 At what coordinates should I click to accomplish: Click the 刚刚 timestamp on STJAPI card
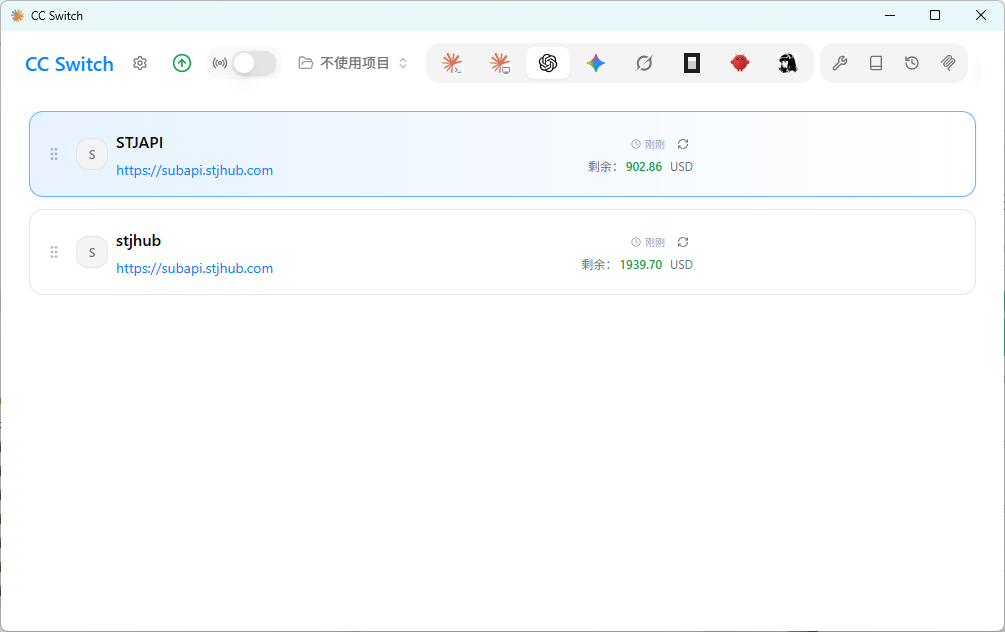coord(654,144)
